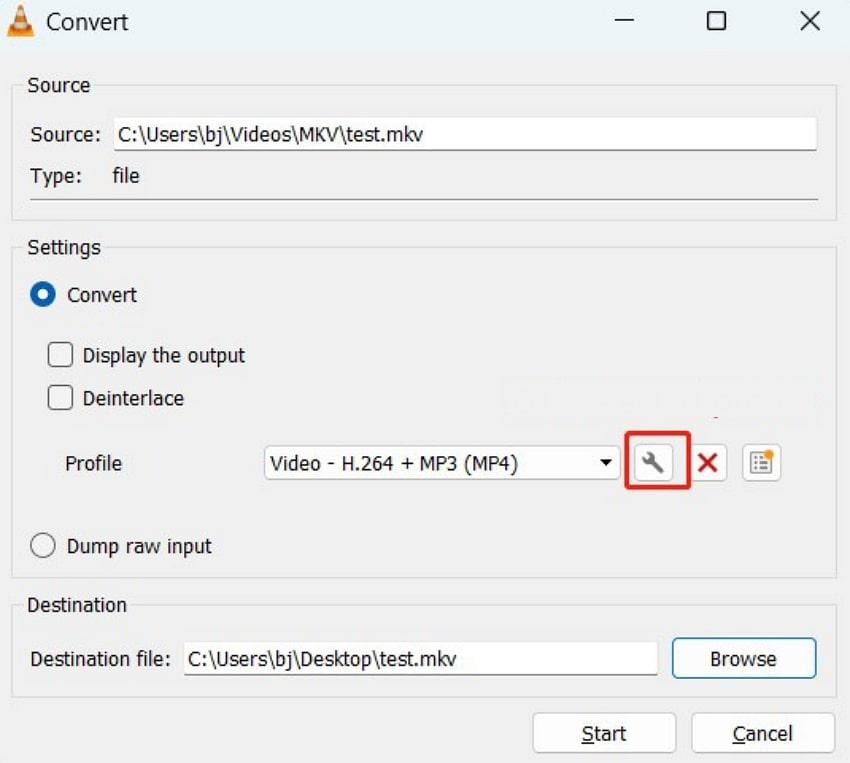
Task: Switch to Dump raw input mode
Action: pyautogui.click(x=42, y=545)
